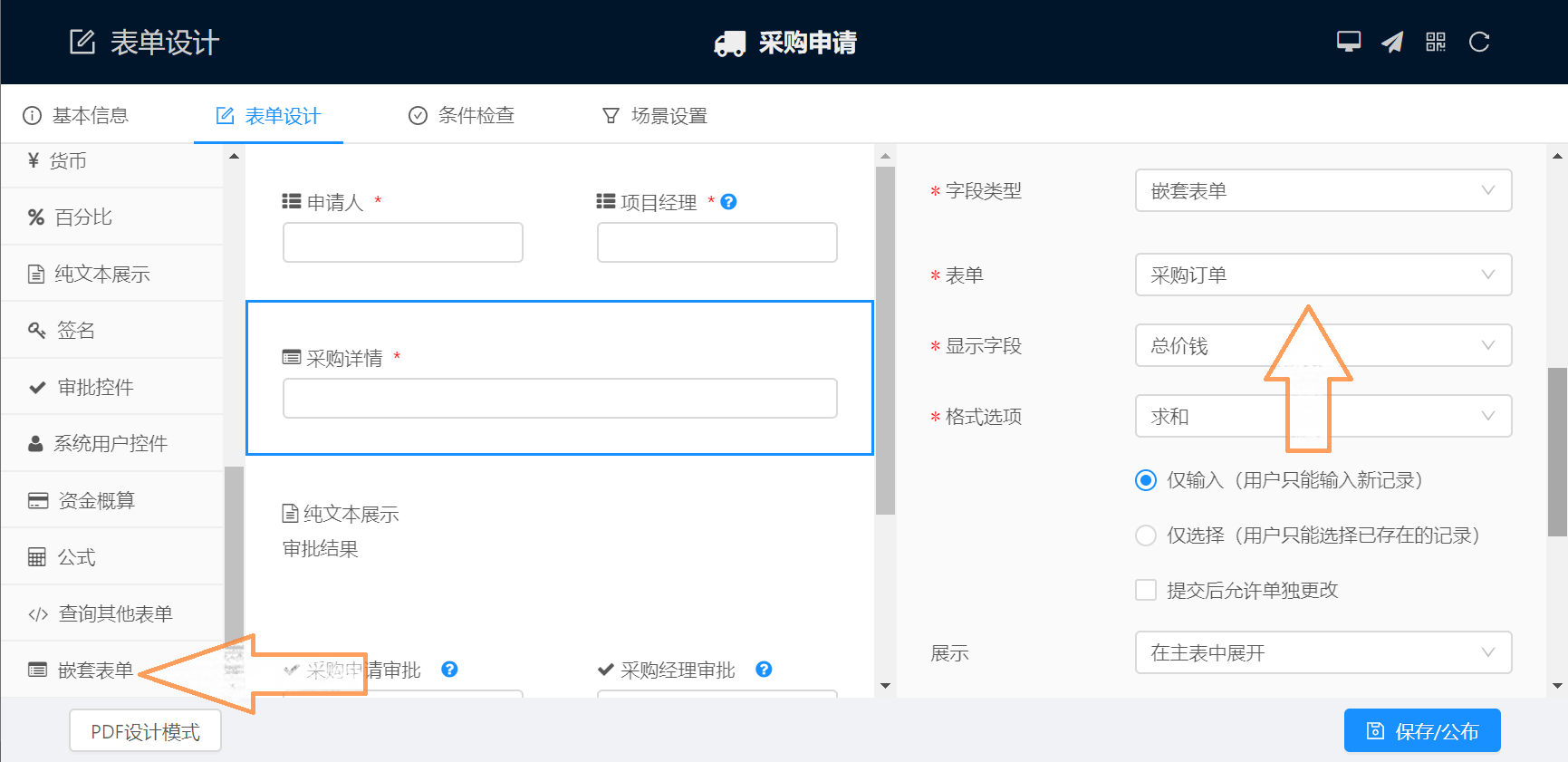This screenshot has height=762, width=1568.
Task: Click help icon beside 采购经理审批
Action: tap(764, 670)
